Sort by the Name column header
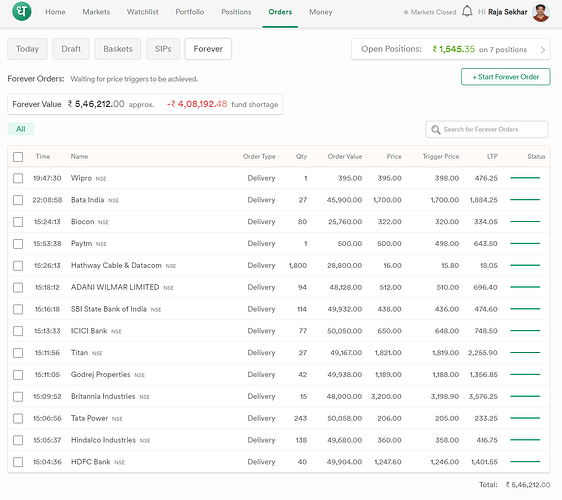 point(79,157)
